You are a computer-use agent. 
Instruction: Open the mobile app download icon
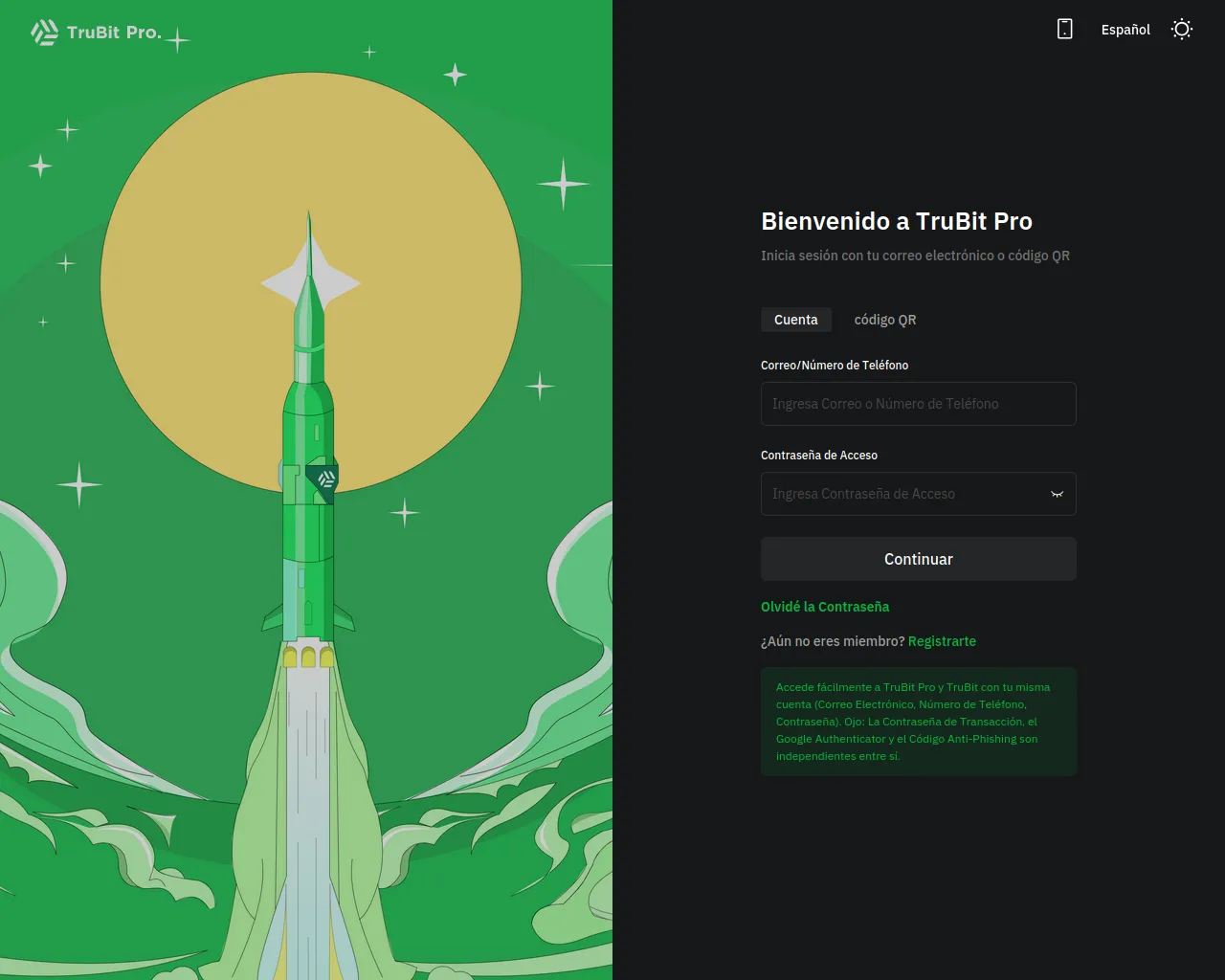click(x=1064, y=29)
